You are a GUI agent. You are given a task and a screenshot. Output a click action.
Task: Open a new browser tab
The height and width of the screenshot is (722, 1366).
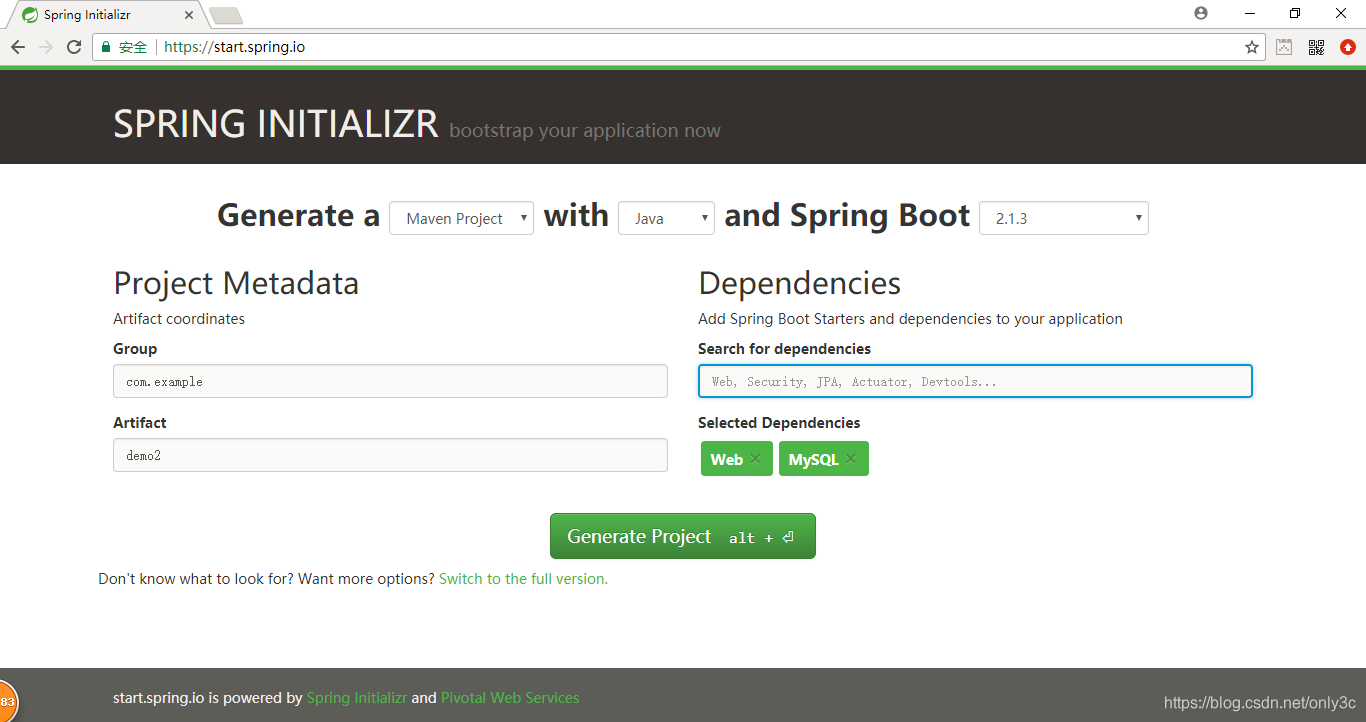click(x=226, y=16)
